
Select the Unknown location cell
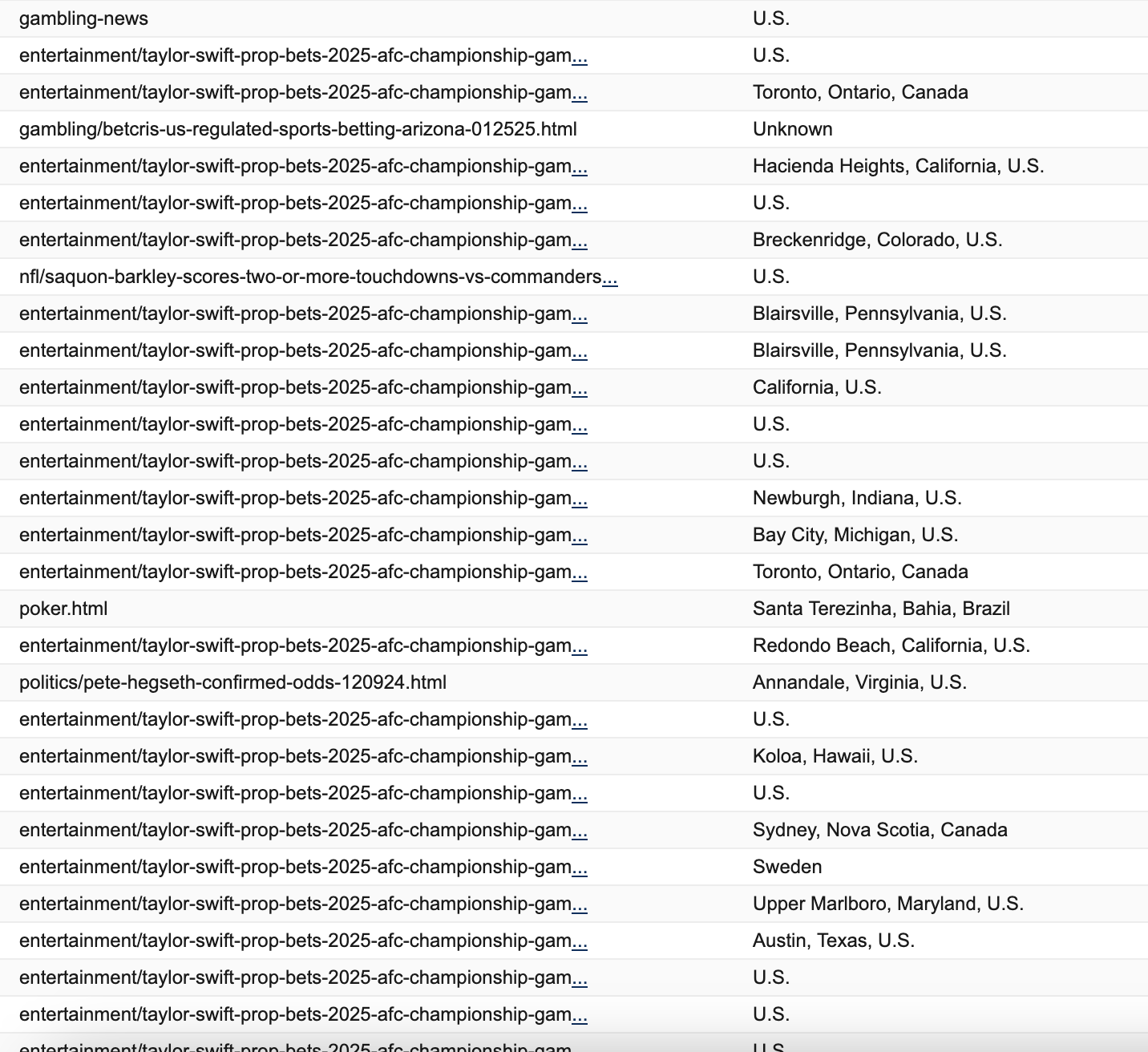[x=792, y=129]
